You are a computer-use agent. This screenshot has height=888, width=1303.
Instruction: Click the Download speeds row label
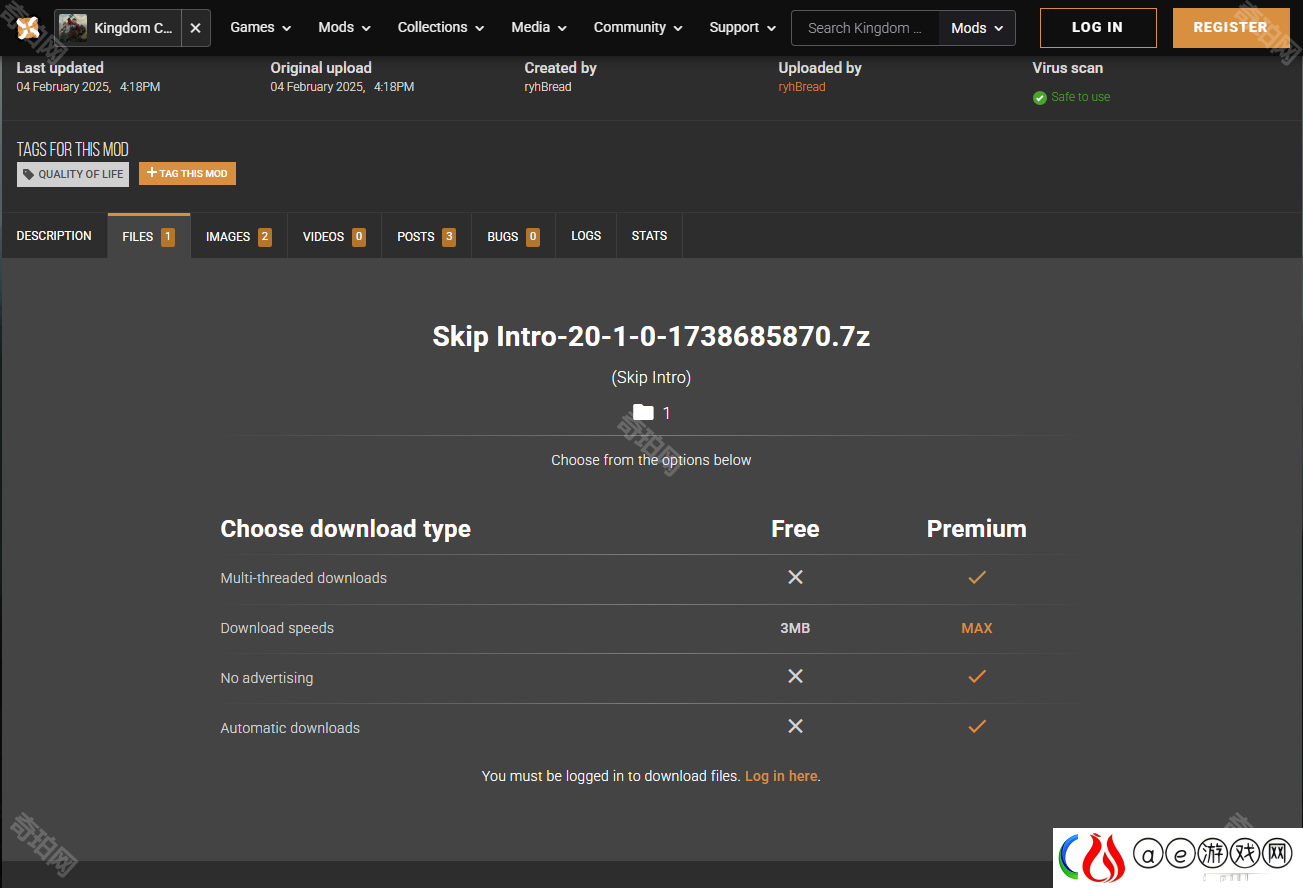pyautogui.click(x=277, y=628)
